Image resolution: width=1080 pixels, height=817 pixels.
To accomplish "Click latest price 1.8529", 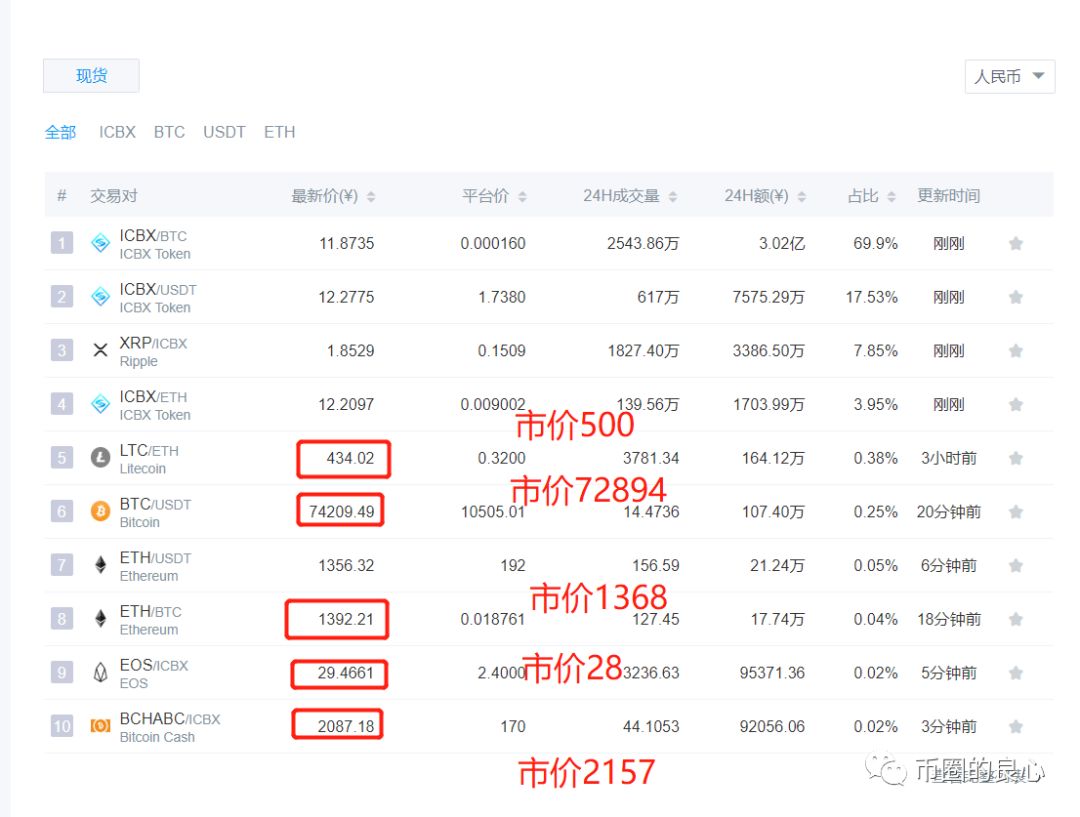I will [x=350, y=351].
